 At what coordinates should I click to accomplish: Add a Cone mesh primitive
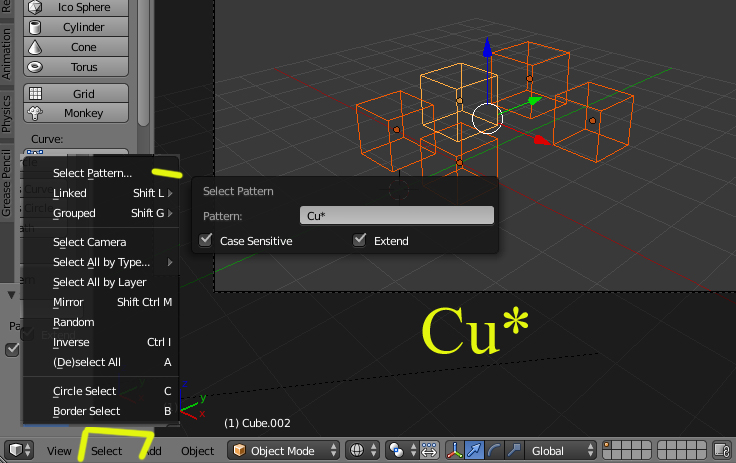tap(82, 47)
